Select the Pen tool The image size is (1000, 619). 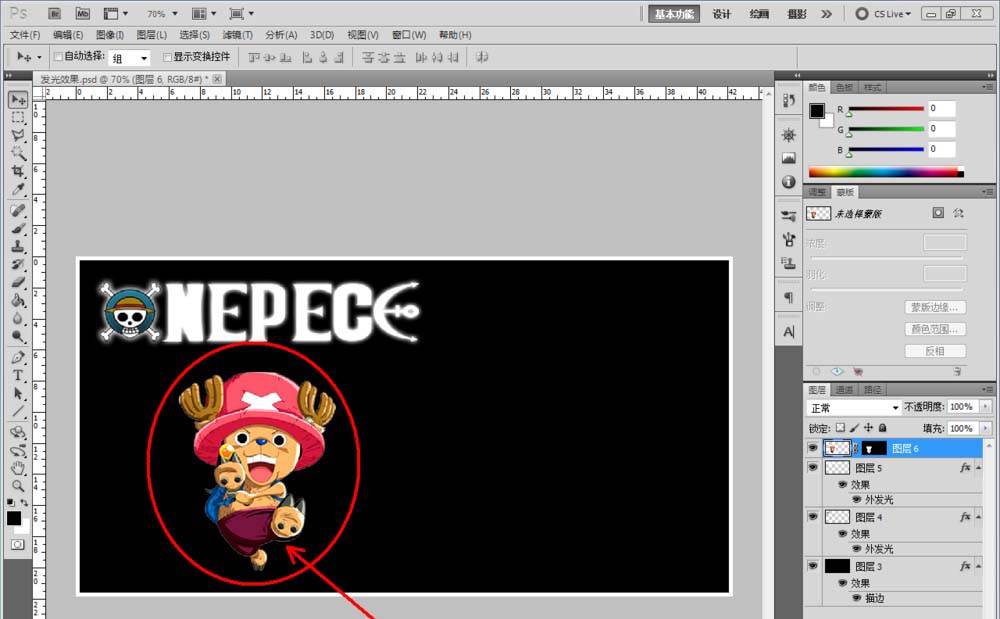[18, 357]
